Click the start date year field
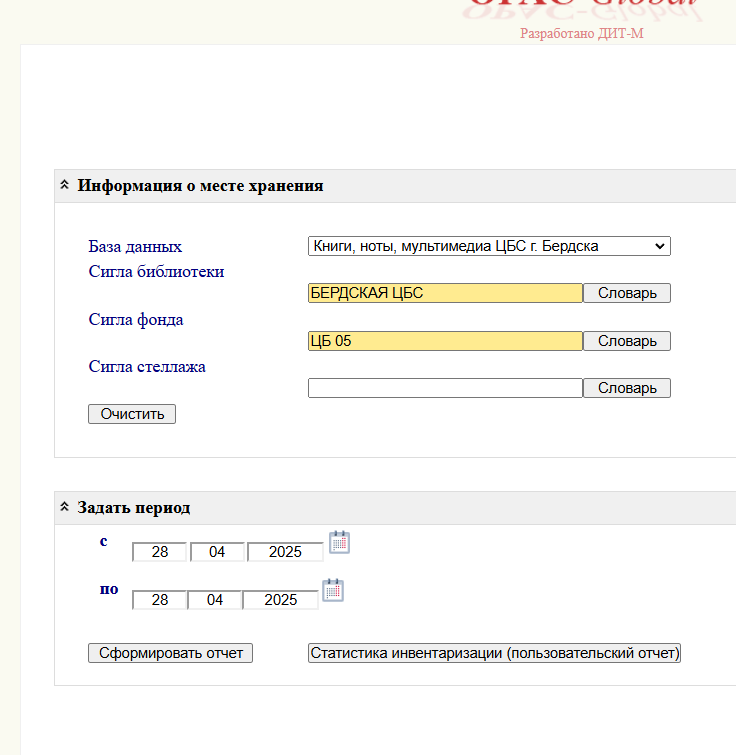736x755 pixels. coord(285,552)
